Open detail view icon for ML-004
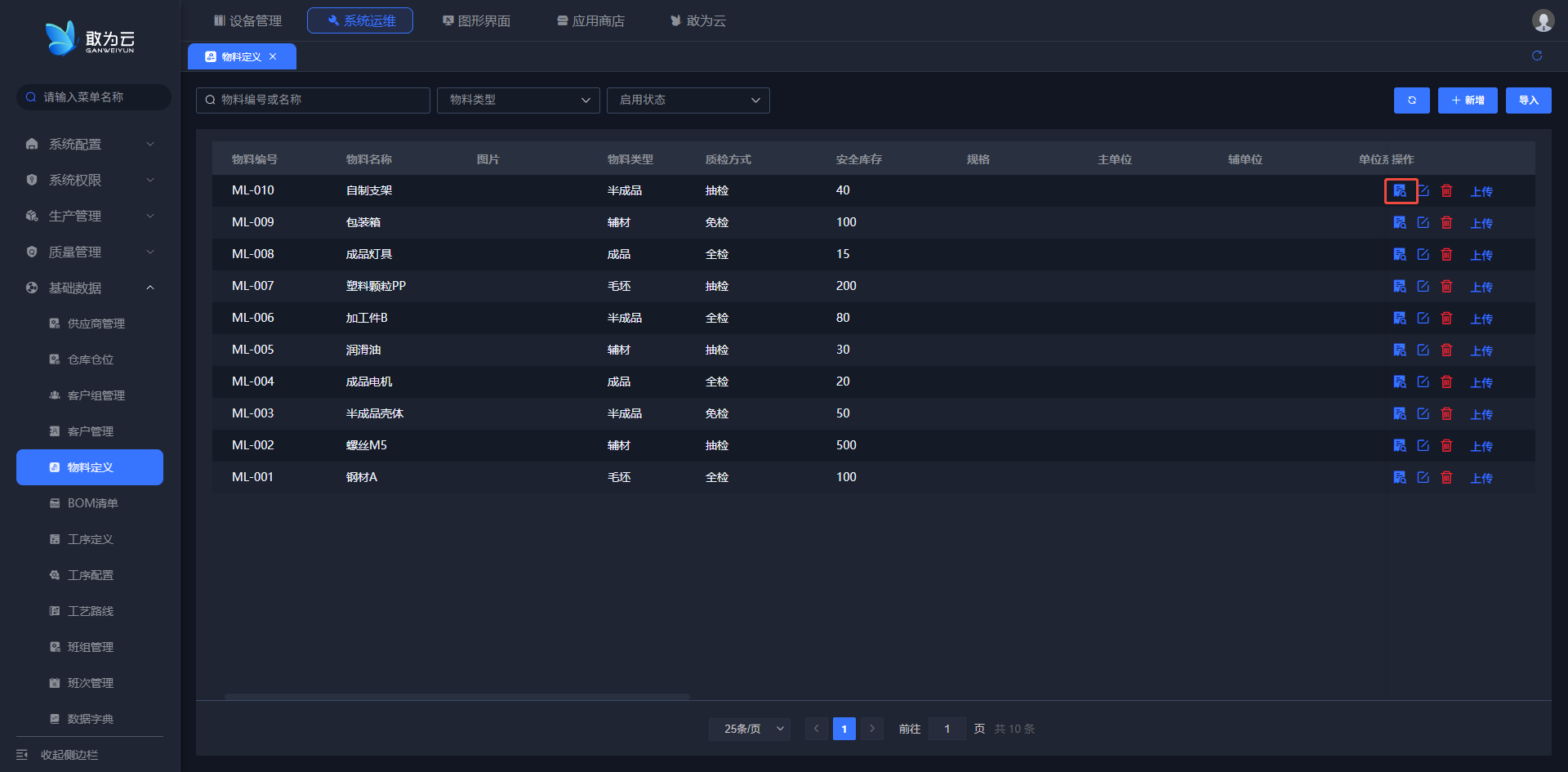Viewport: 1568px width, 772px height. (1400, 382)
